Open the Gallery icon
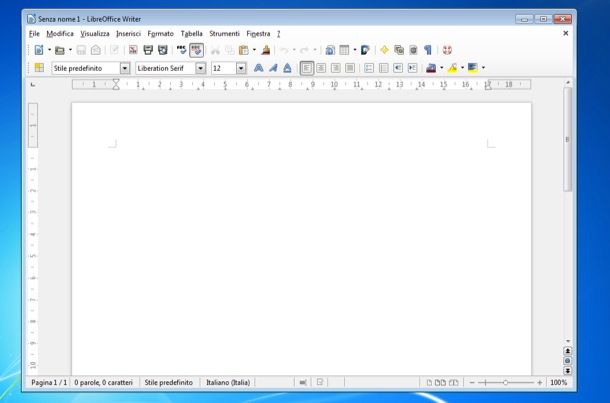 tap(399, 50)
